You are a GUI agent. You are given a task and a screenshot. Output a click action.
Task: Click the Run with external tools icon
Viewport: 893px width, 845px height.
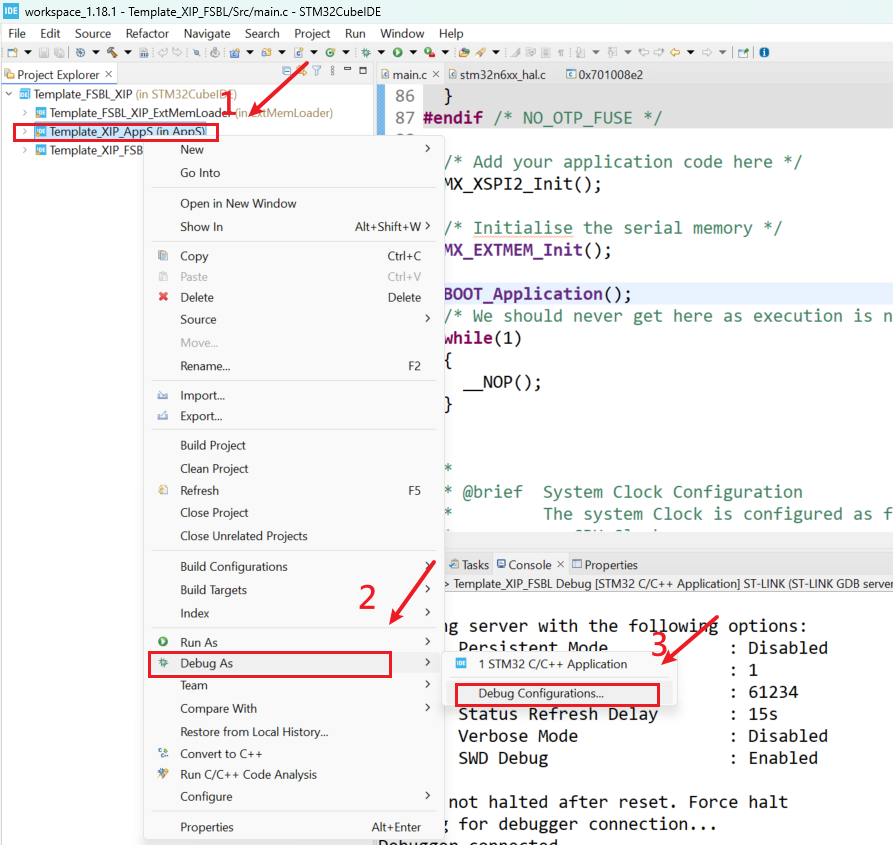429,52
